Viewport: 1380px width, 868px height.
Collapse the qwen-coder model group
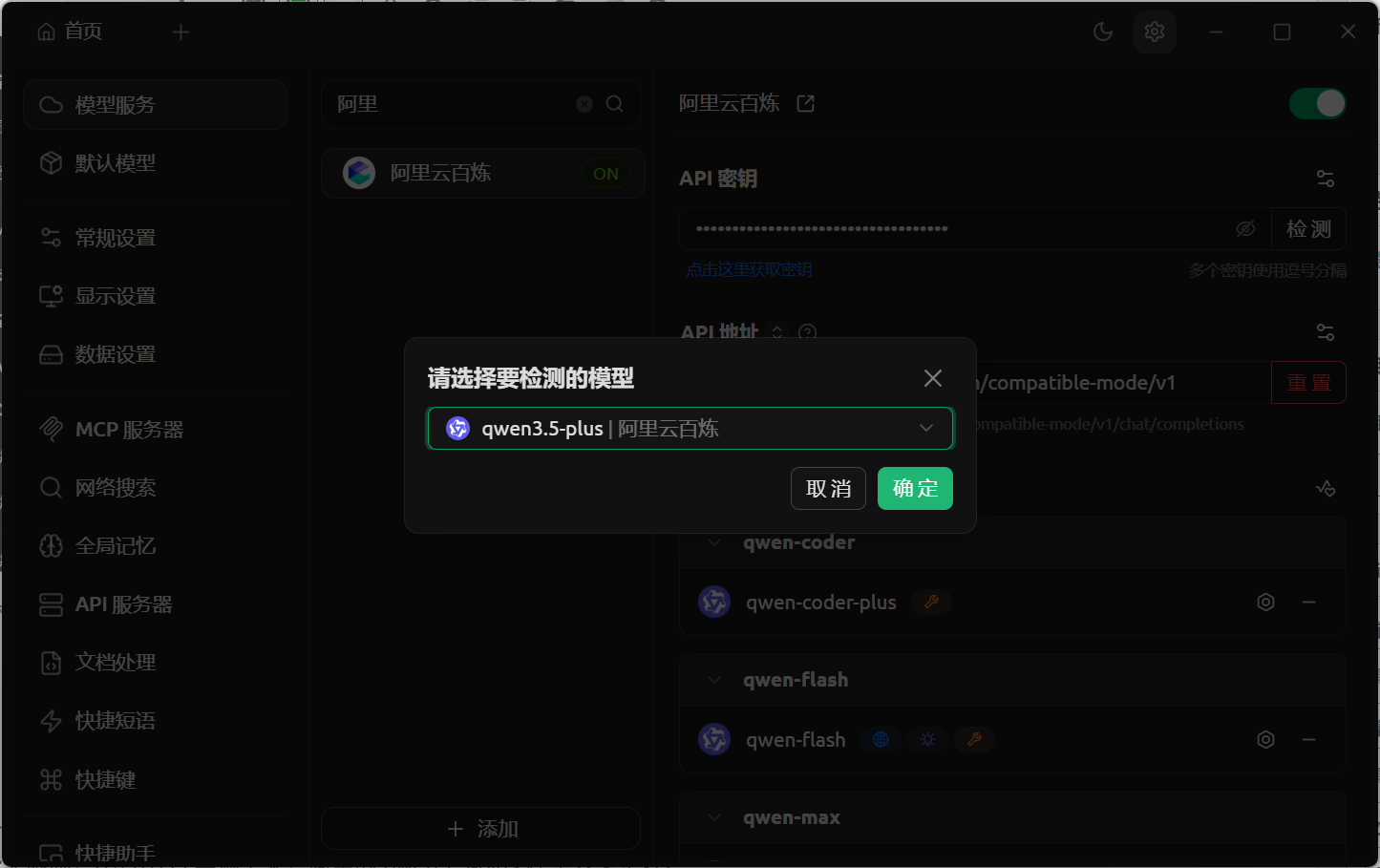(712, 541)
